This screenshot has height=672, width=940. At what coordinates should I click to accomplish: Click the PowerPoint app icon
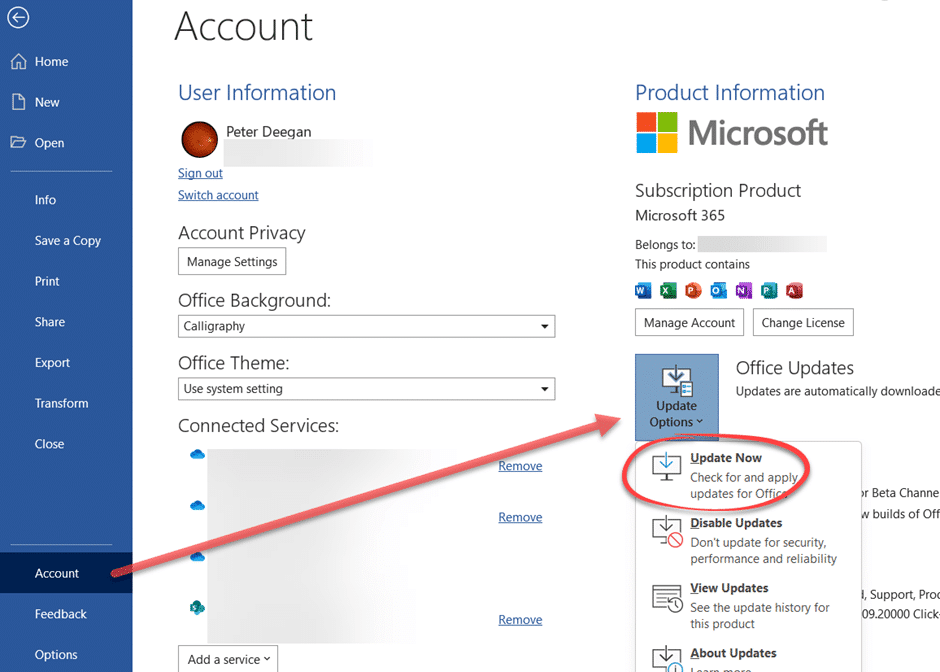tap(693, 291)
